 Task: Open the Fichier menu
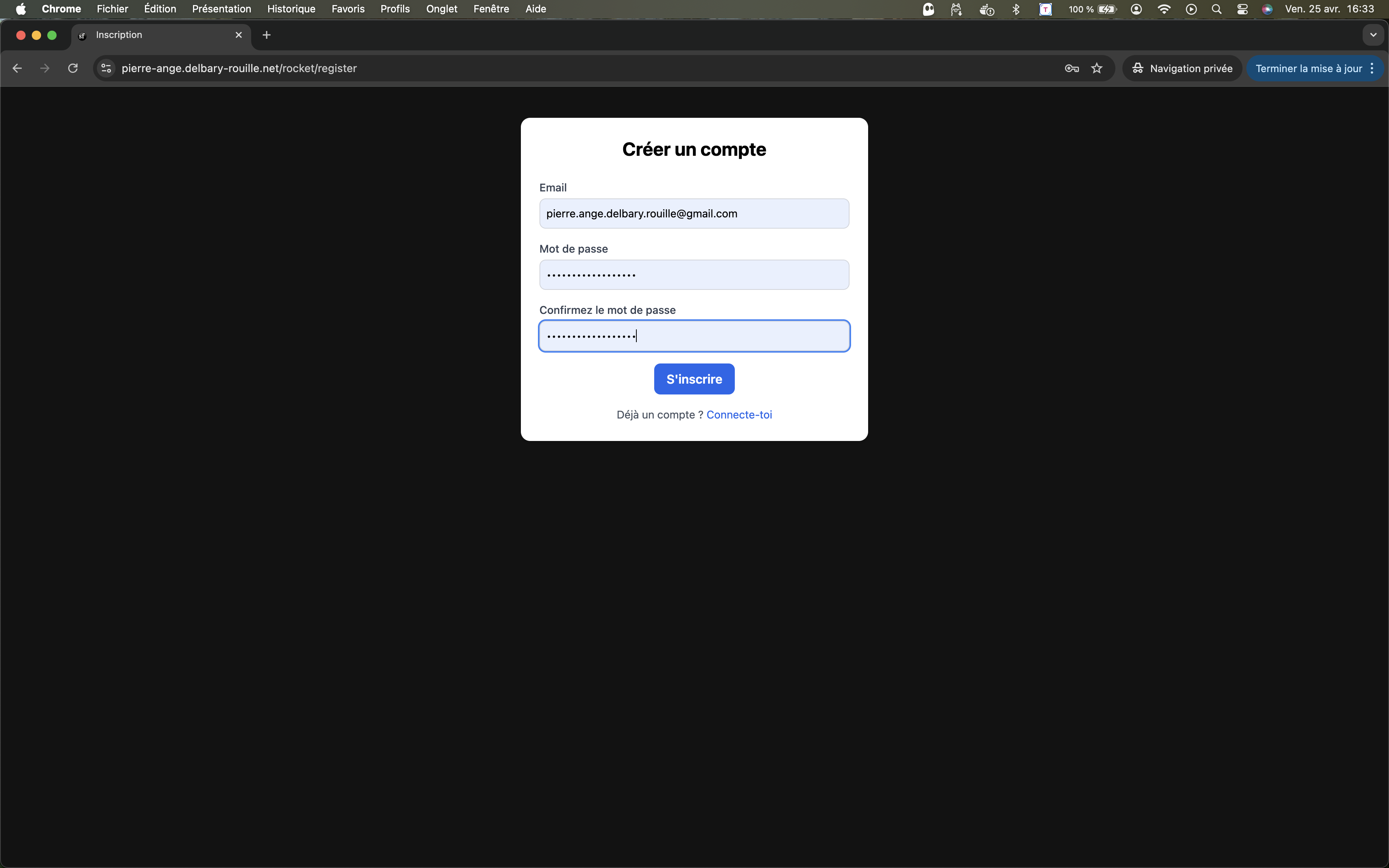tap(112, 9)
